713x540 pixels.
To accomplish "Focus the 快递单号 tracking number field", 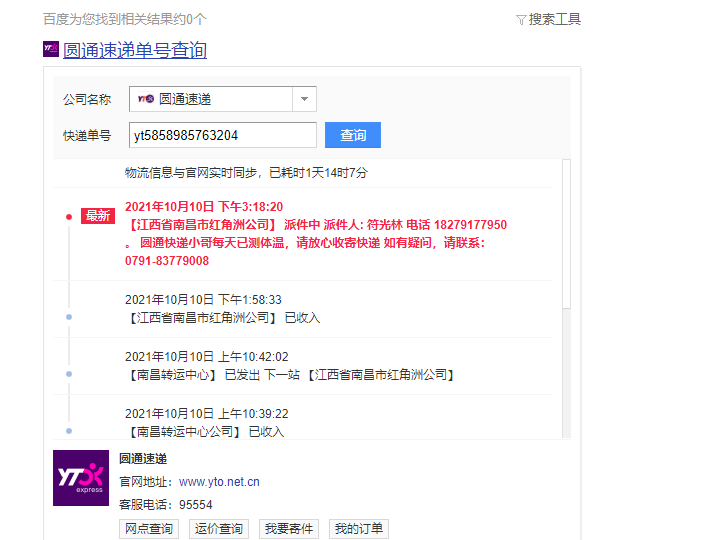I will click(223, 135).
